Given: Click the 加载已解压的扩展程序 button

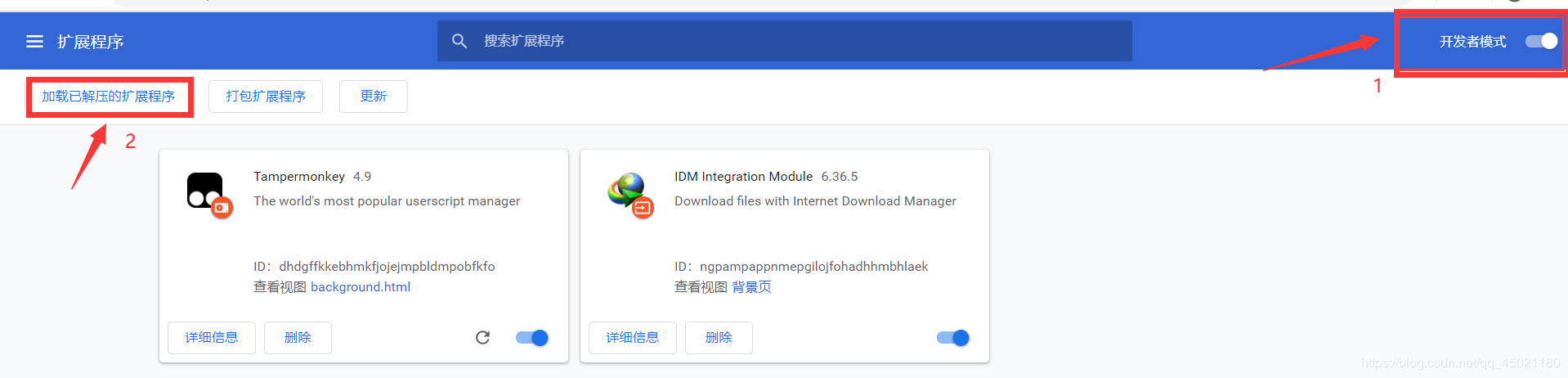Looking at the screenshot, I should coord(109,97).
